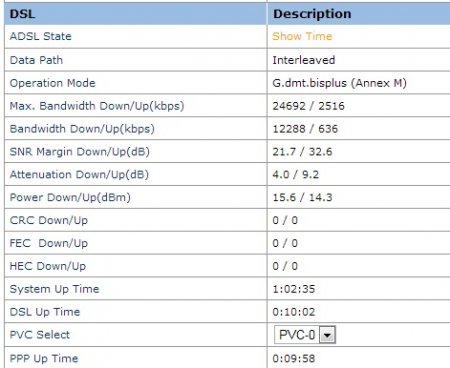Click the Interleaved data path value

[x=304, y=60]
